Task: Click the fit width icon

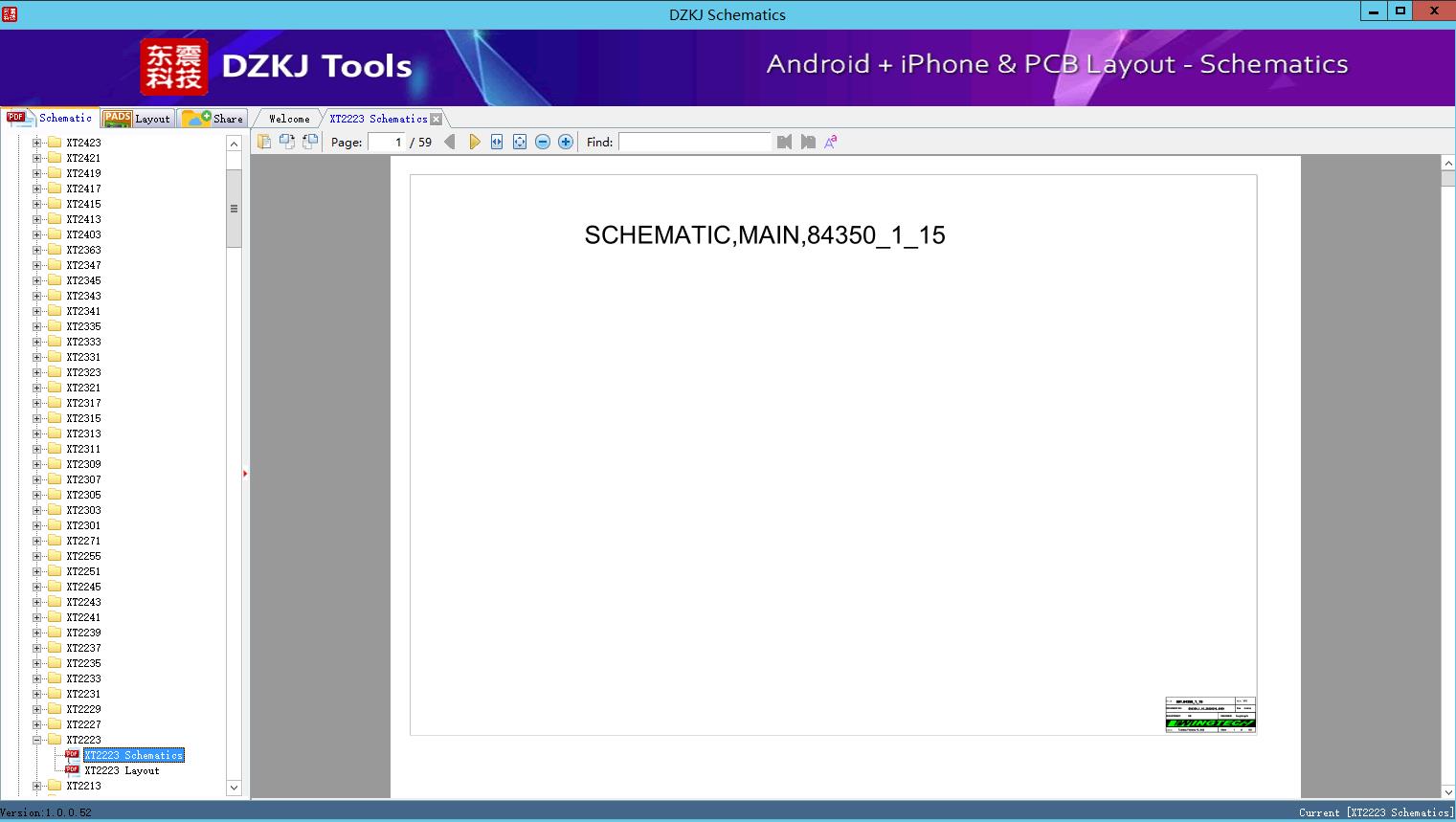Action: coord(497,142)
